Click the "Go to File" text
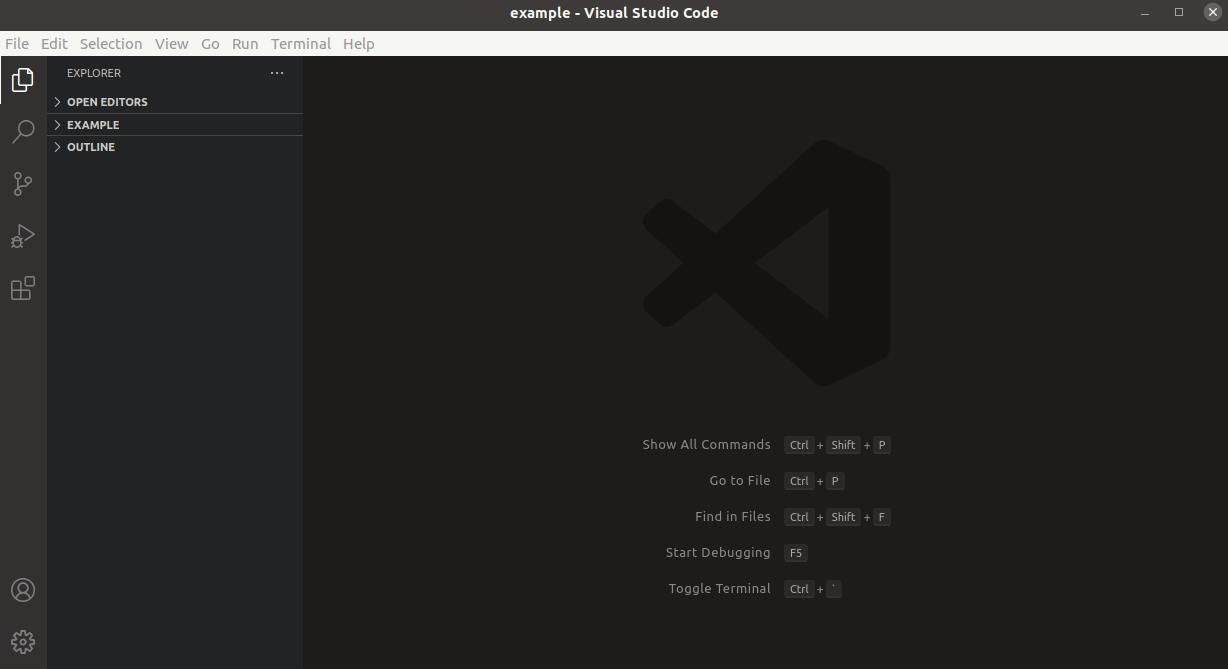Viewport: 1228px width, 669px height. pyautogui.click(x=740, y=481)
